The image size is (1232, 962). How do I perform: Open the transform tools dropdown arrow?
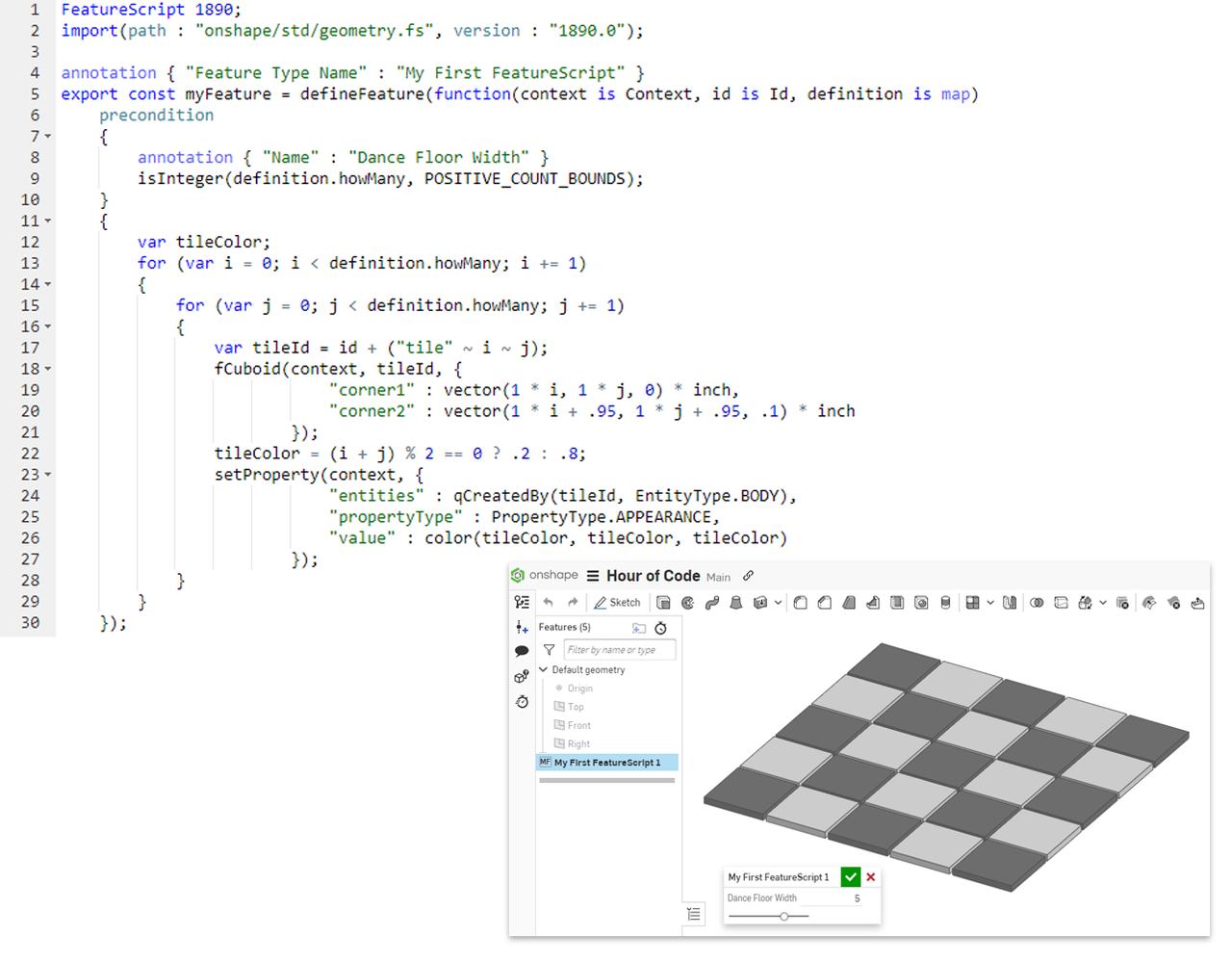pyautogui.click(x=1102, y=603)
